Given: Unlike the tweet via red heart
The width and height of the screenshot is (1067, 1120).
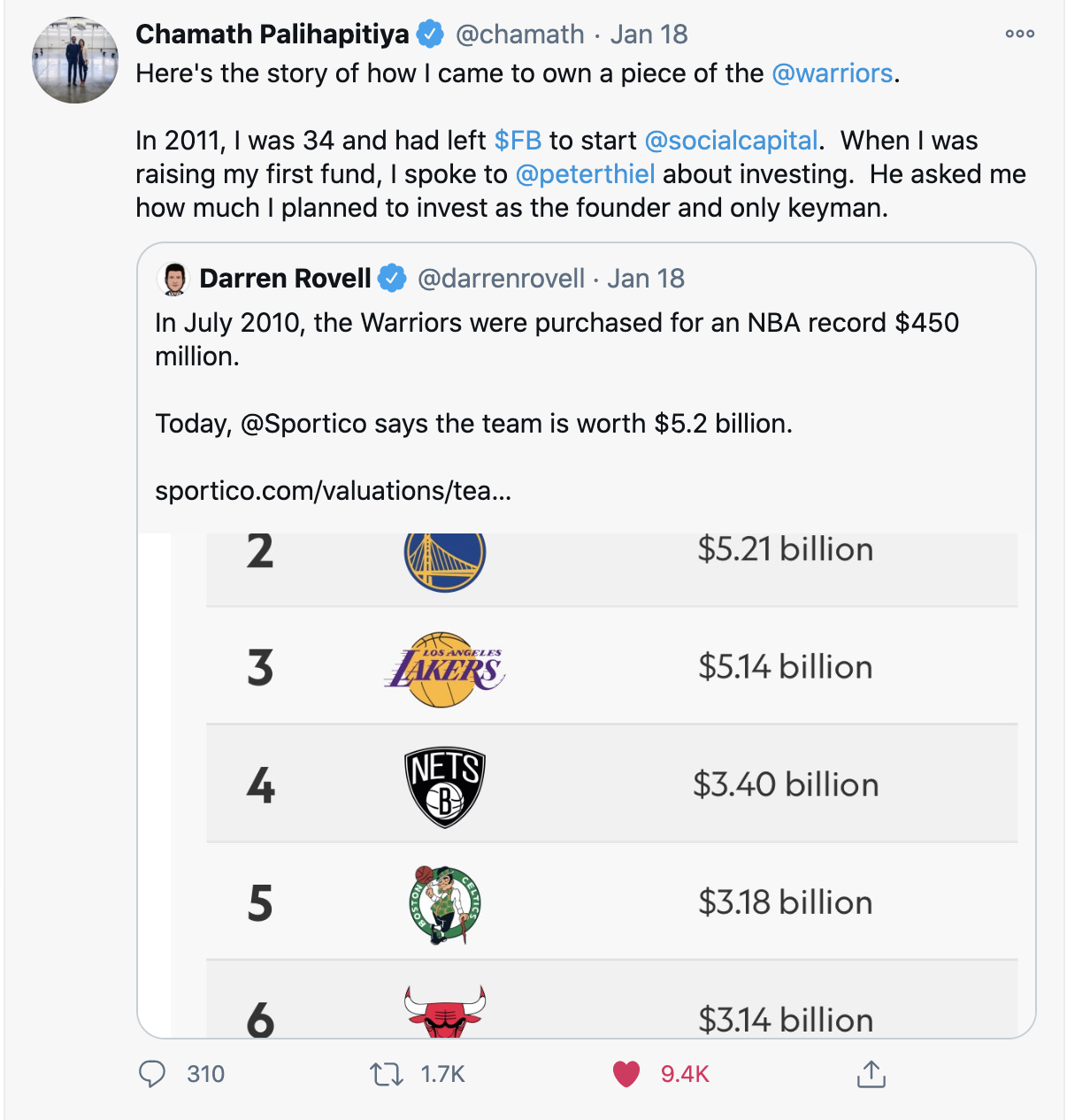Looking at the screenshot, I should (x=626, y=1074).
